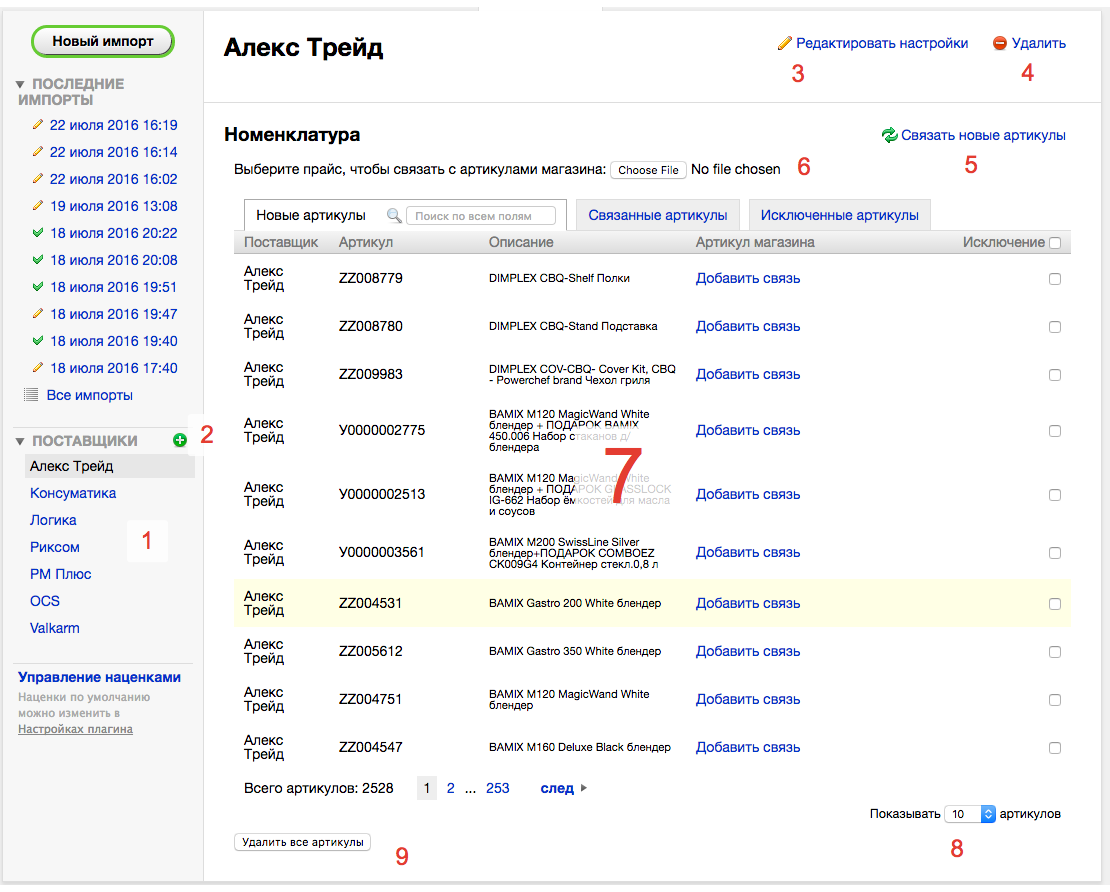The image size is (1110, 892).
Task: Click the pencil icon beside 19 июля 2016 13:08
Action: (x=38, y=206)
